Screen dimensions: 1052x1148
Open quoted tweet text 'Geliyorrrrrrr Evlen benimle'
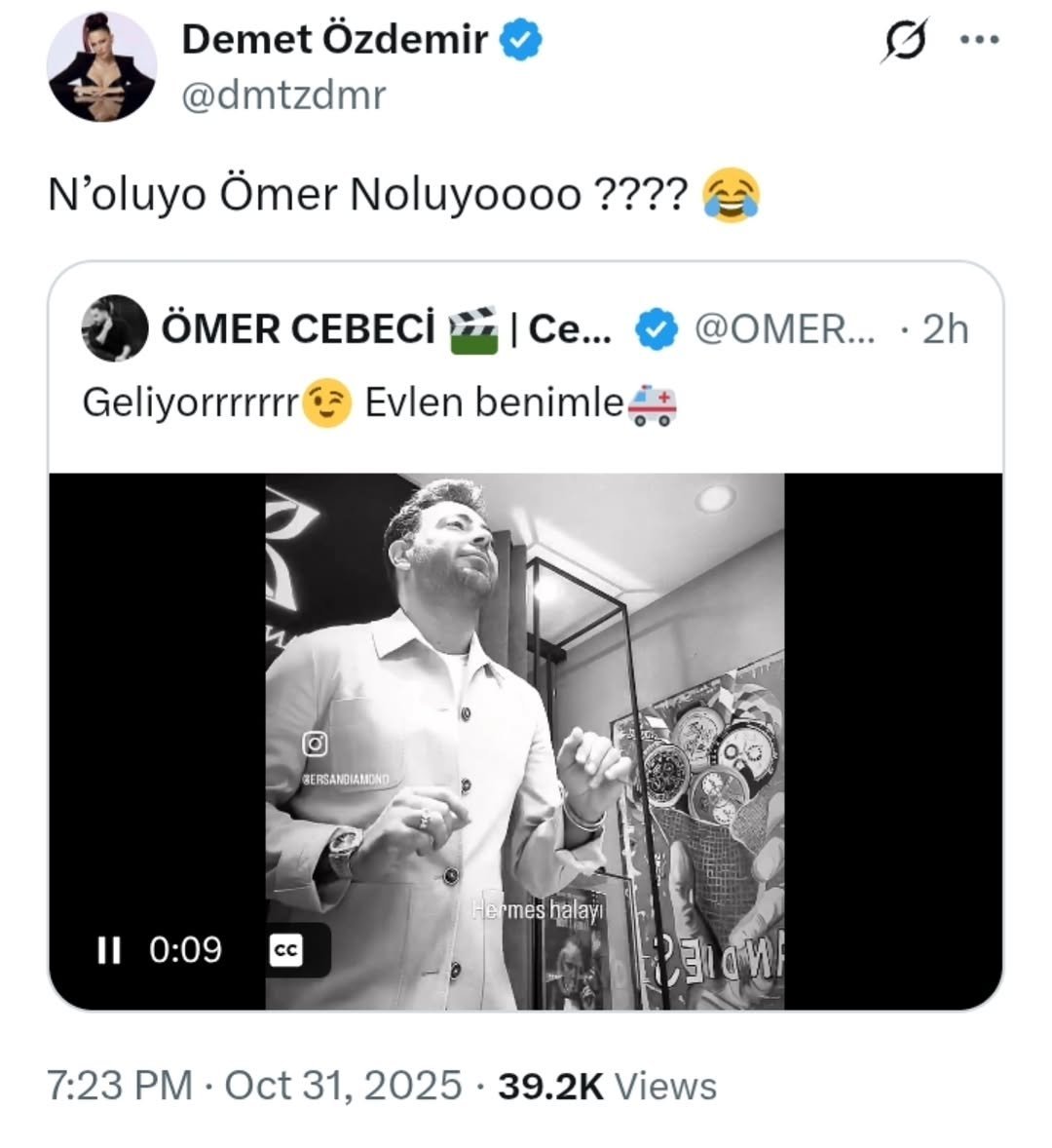coord(380,402)
